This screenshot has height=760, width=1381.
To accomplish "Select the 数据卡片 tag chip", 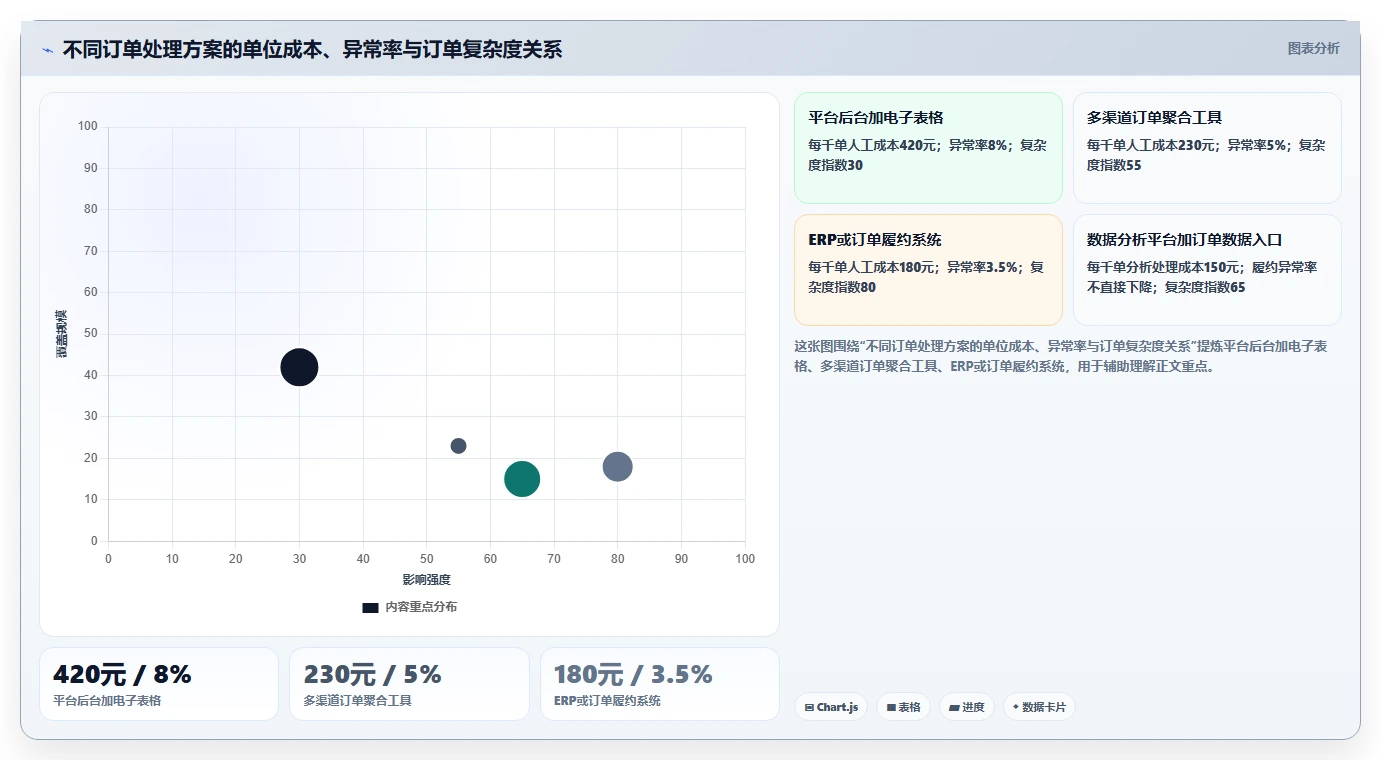I will point(1039,707).
